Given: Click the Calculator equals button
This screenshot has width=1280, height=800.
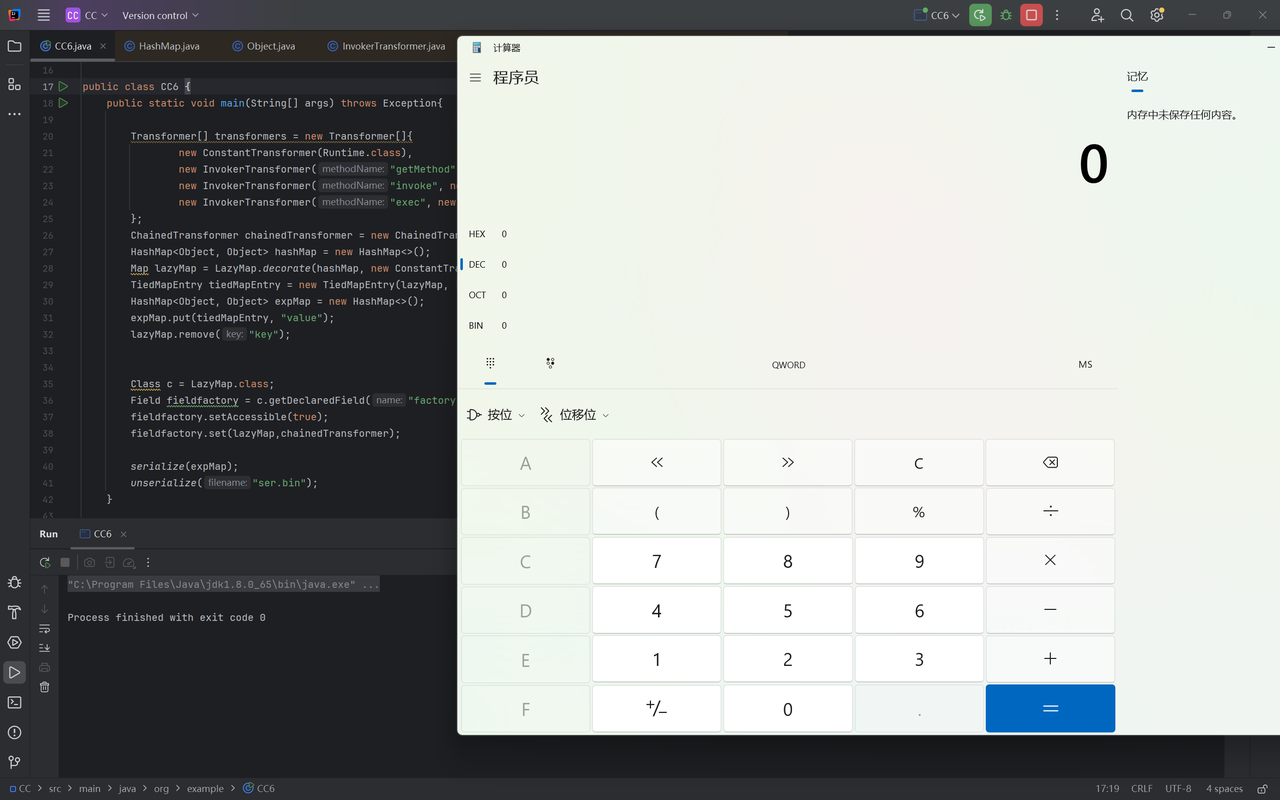Looking at the screenshot, I should coord(1050,708).
